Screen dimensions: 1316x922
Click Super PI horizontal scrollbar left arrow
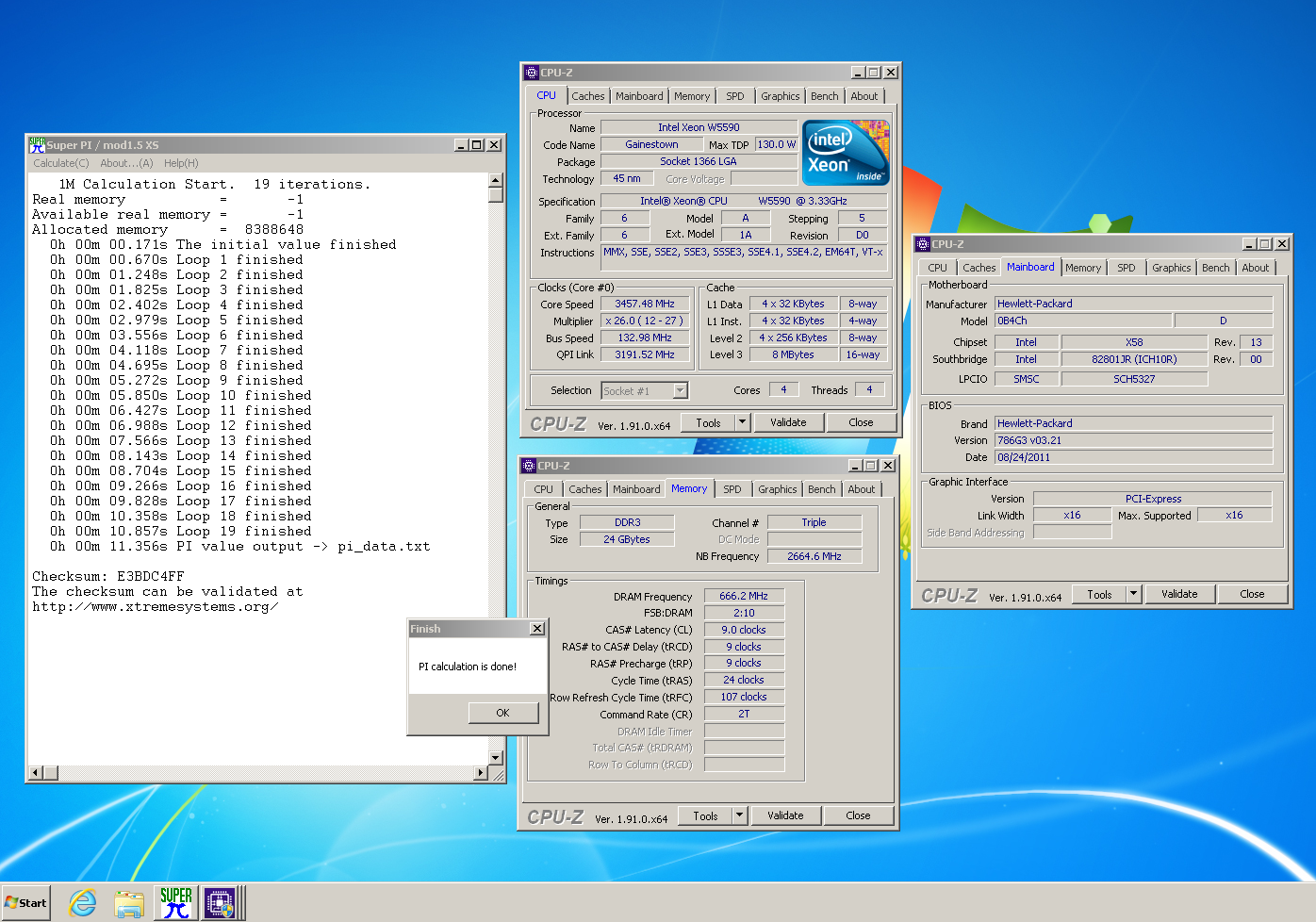[x=36, y=773]
